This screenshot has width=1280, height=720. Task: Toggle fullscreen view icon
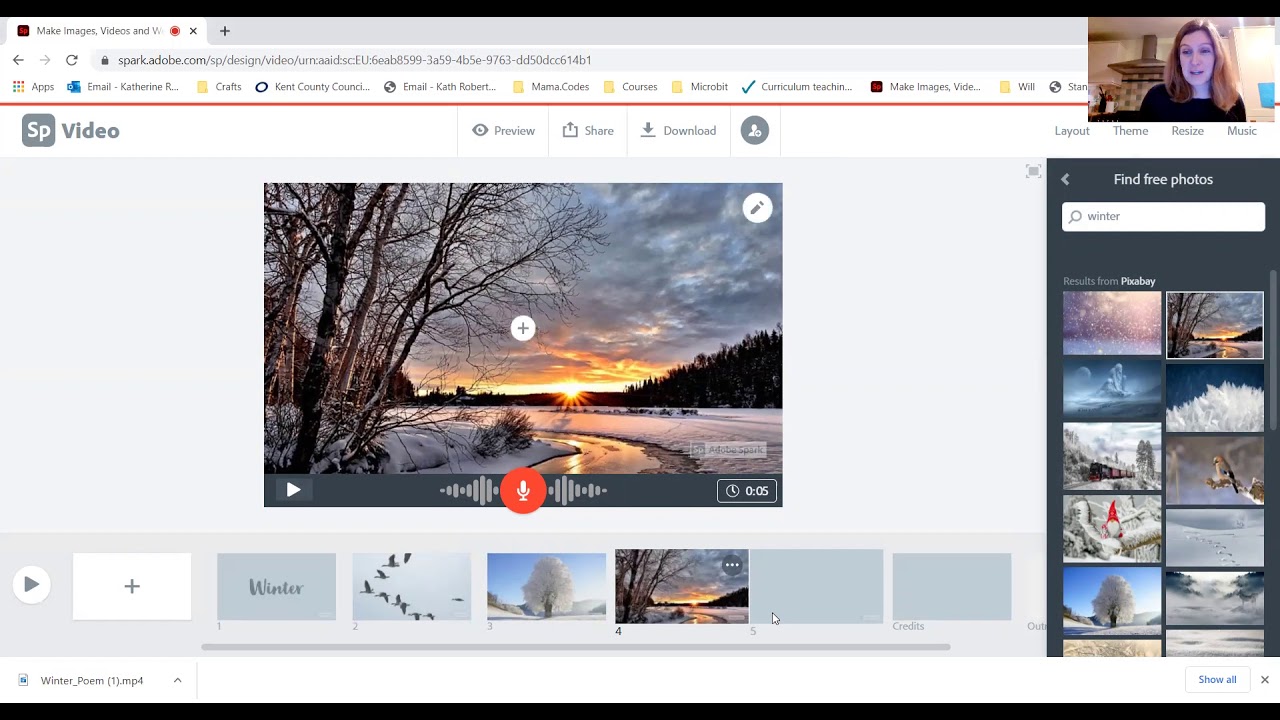coord(1033,172)
